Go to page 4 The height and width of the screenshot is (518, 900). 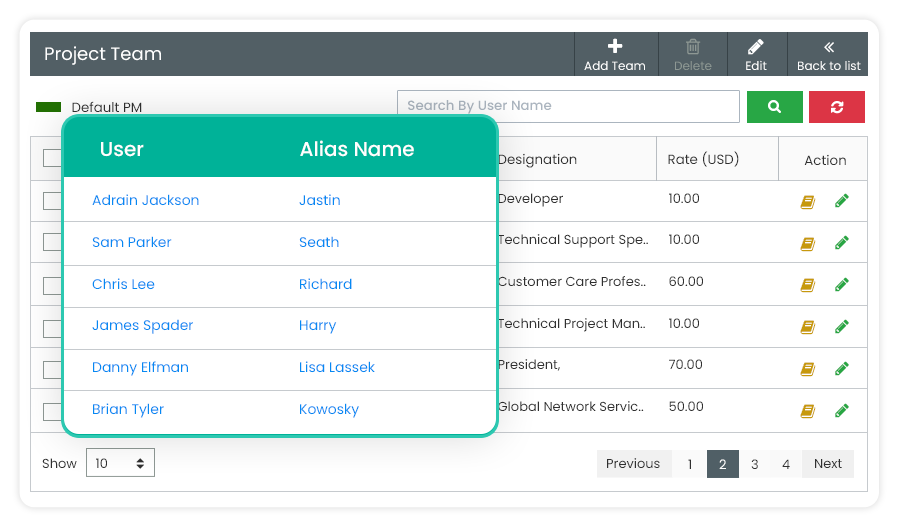[x=786, y=463]
